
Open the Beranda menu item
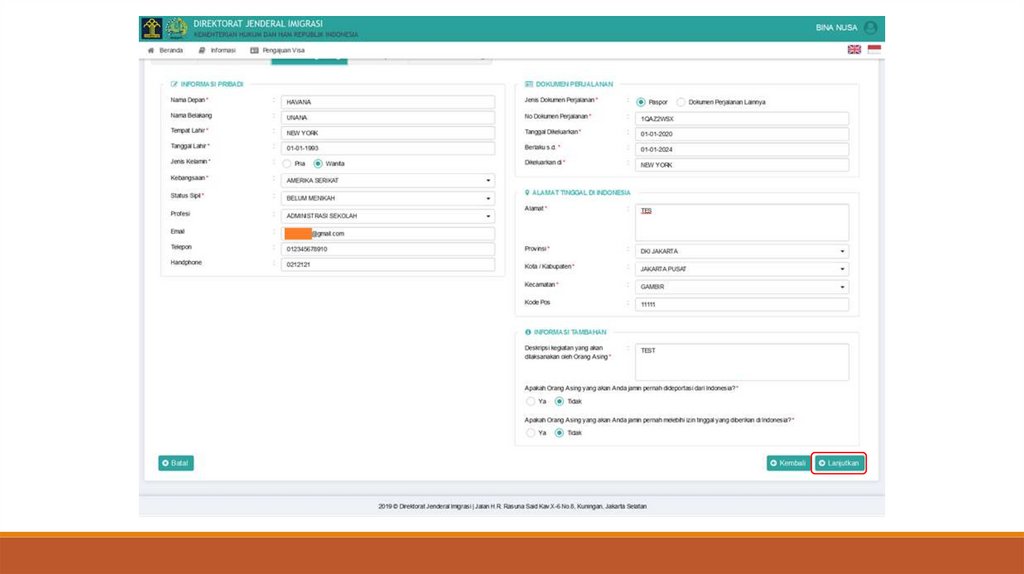(x=166, y=50)
